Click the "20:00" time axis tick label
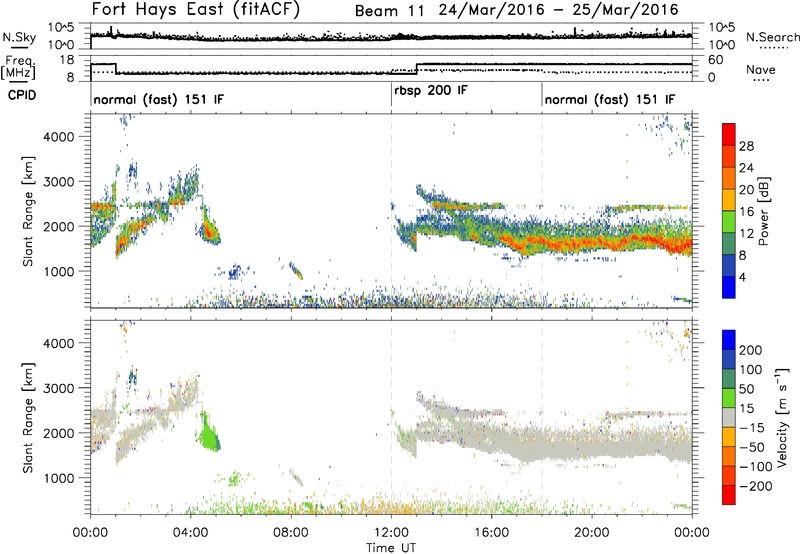Screen dimensions: 800x554 [x=592, y=533]
